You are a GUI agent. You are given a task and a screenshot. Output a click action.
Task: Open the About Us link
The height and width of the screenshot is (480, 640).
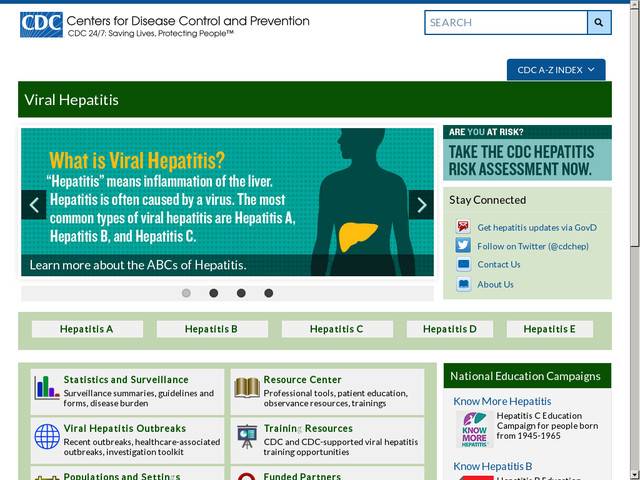click(x=496, y=284)
